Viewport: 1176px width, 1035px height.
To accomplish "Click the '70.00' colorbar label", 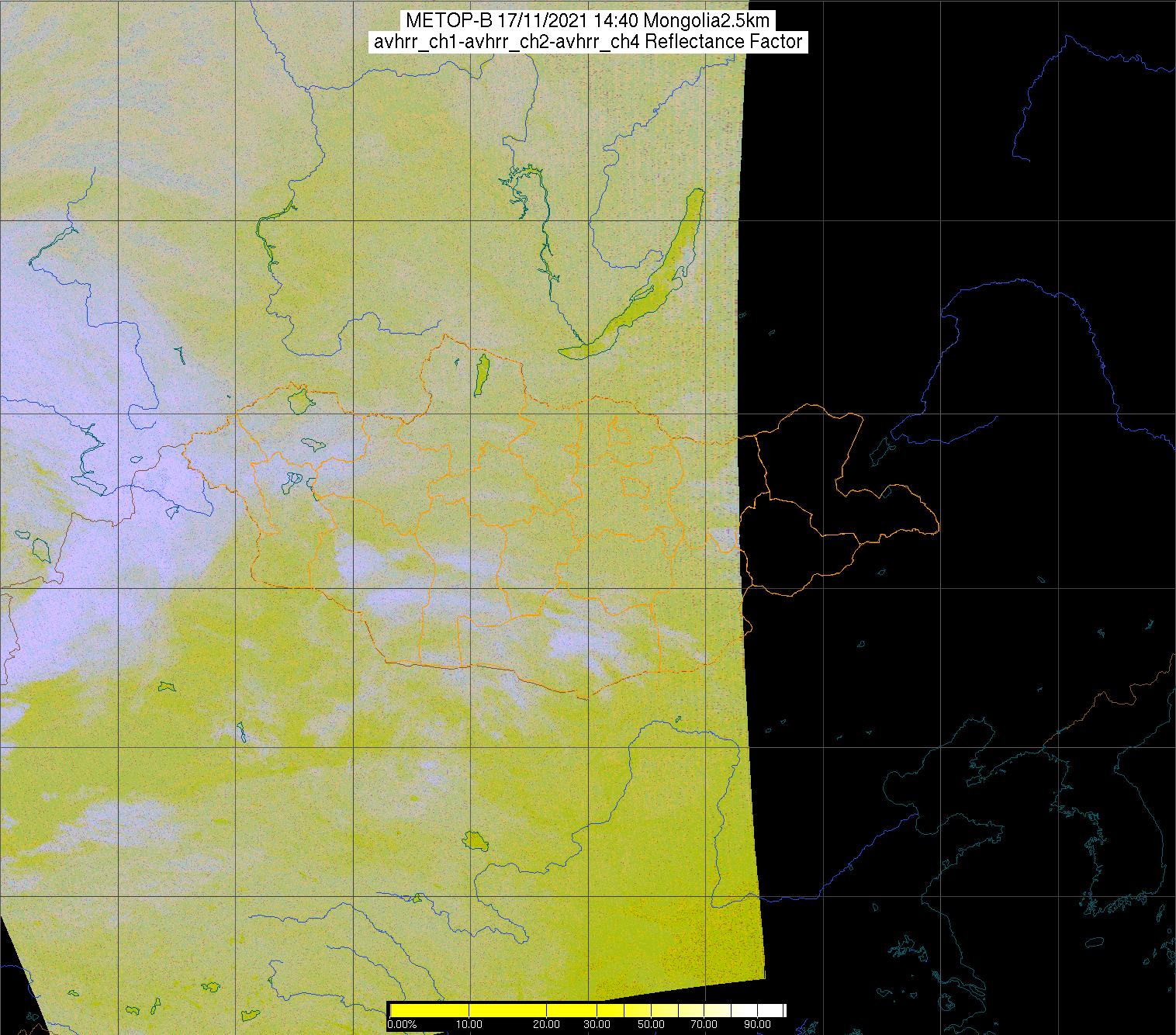I will pyautogui.click(x=704, y=1024).
